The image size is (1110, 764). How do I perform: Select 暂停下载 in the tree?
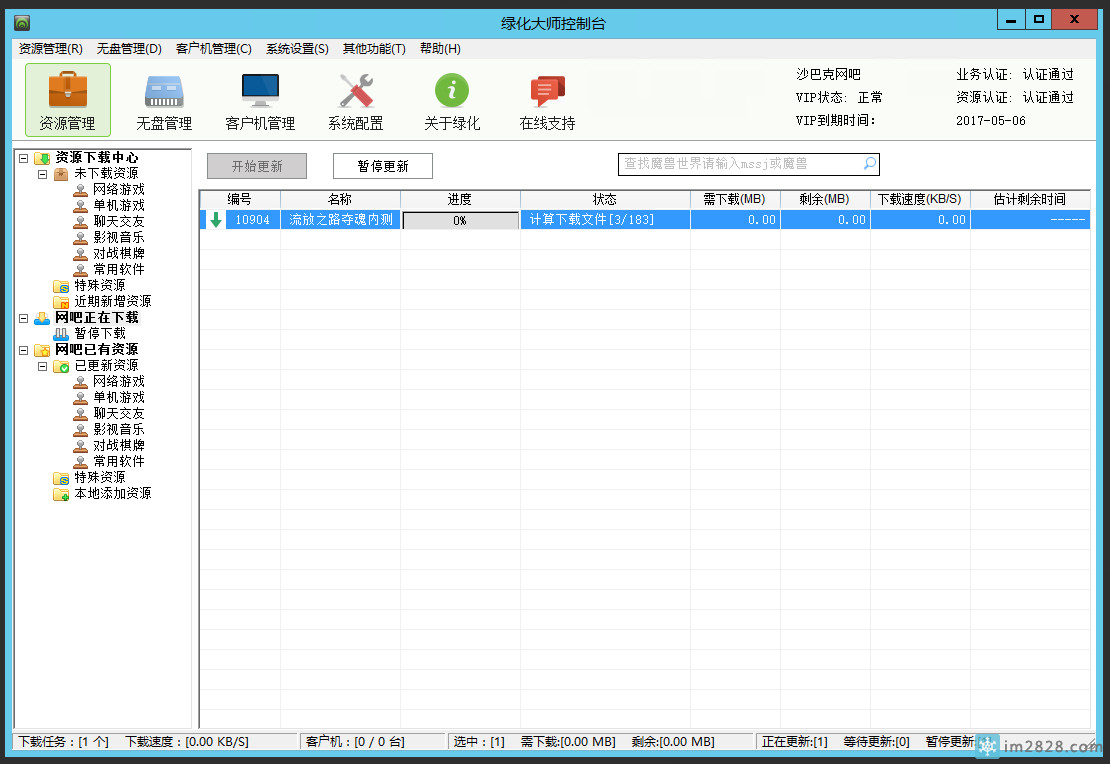pos(100,334)
